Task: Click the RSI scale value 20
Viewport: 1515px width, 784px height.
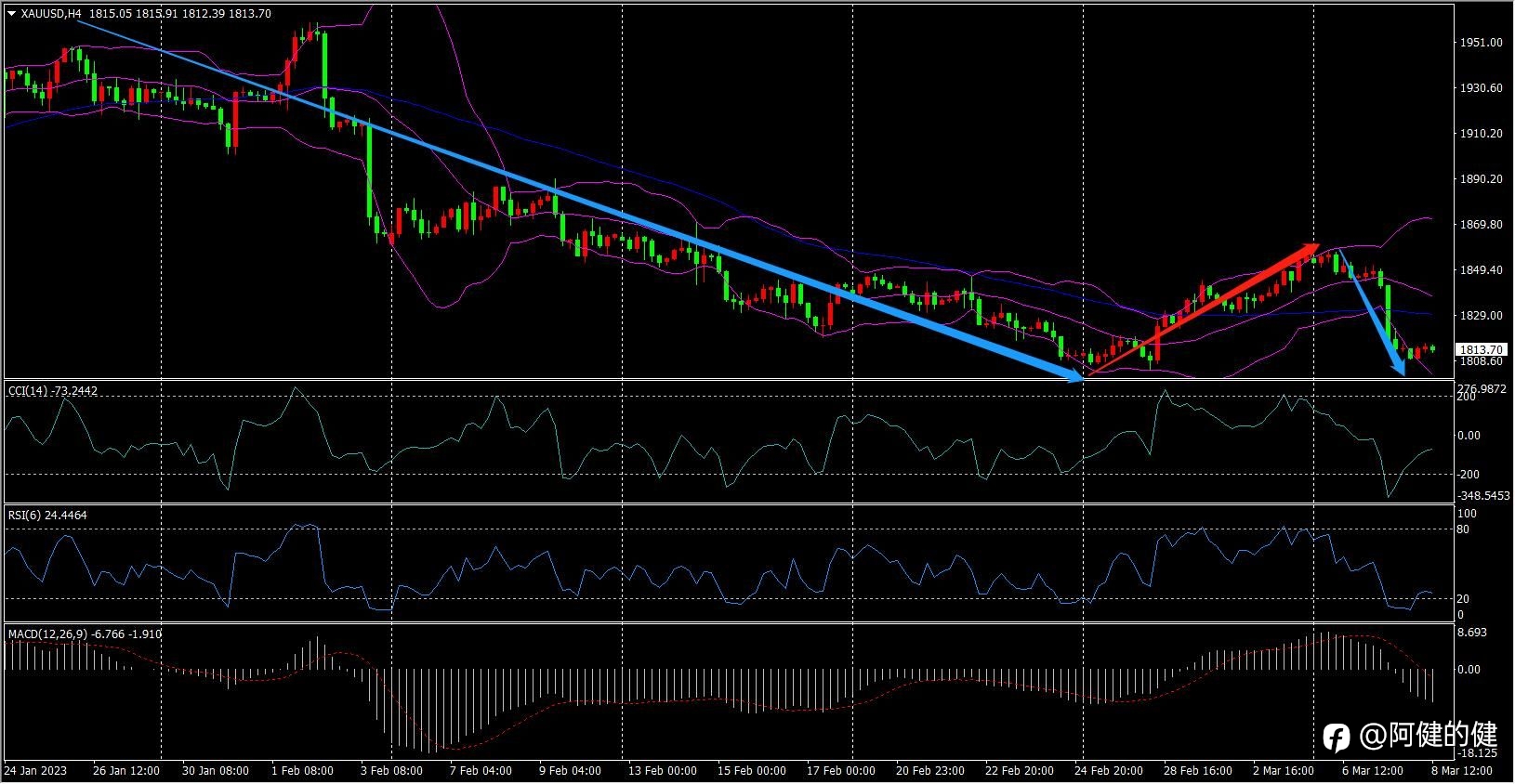Action: click(1463, 599)
